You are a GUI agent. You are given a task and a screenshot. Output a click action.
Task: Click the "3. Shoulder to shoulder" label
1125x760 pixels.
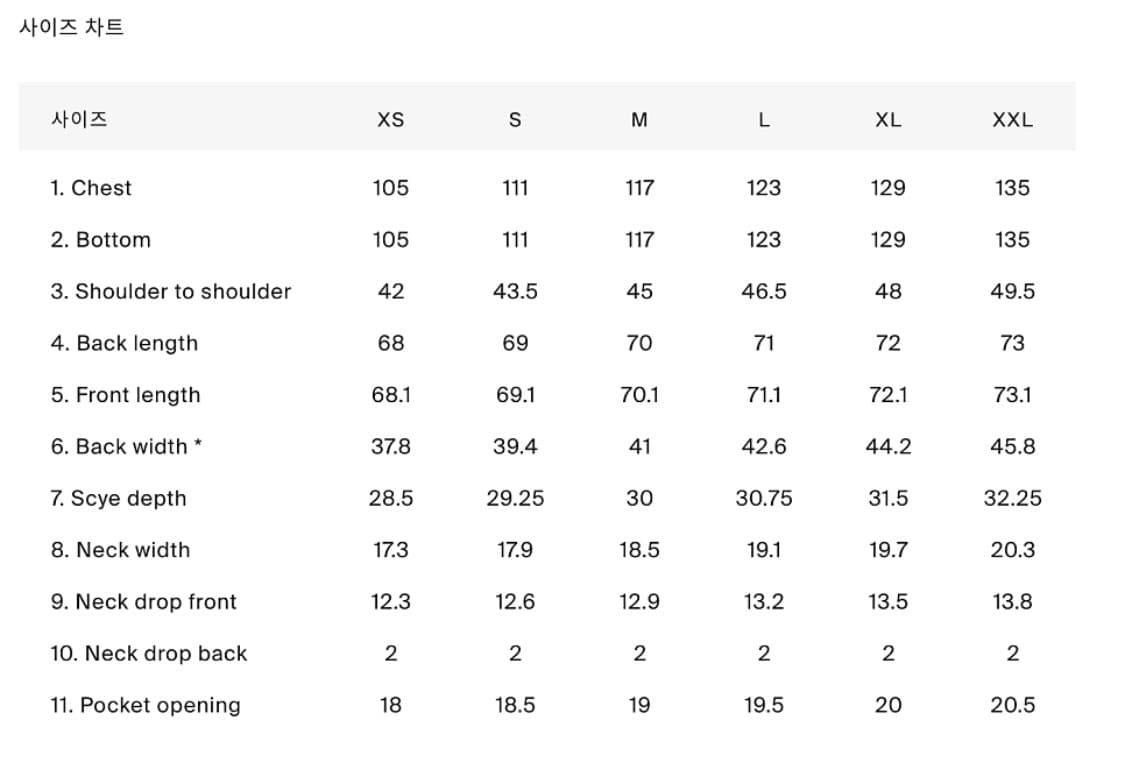pyautogui.click(x=171, y=292)
